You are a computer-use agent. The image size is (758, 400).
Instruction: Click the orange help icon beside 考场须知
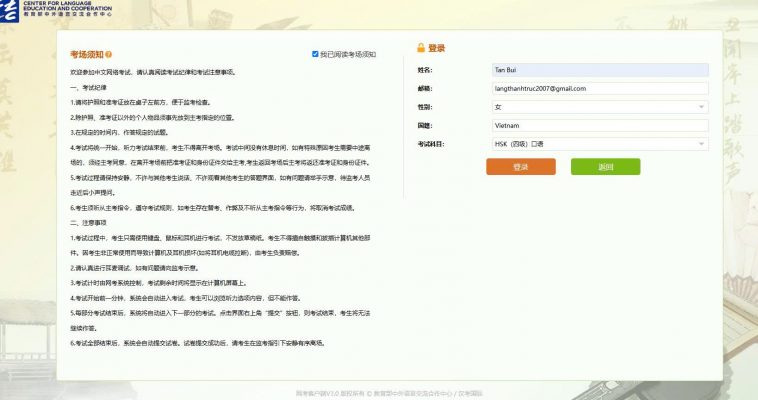pyautogui.click(x=109, y=55)
